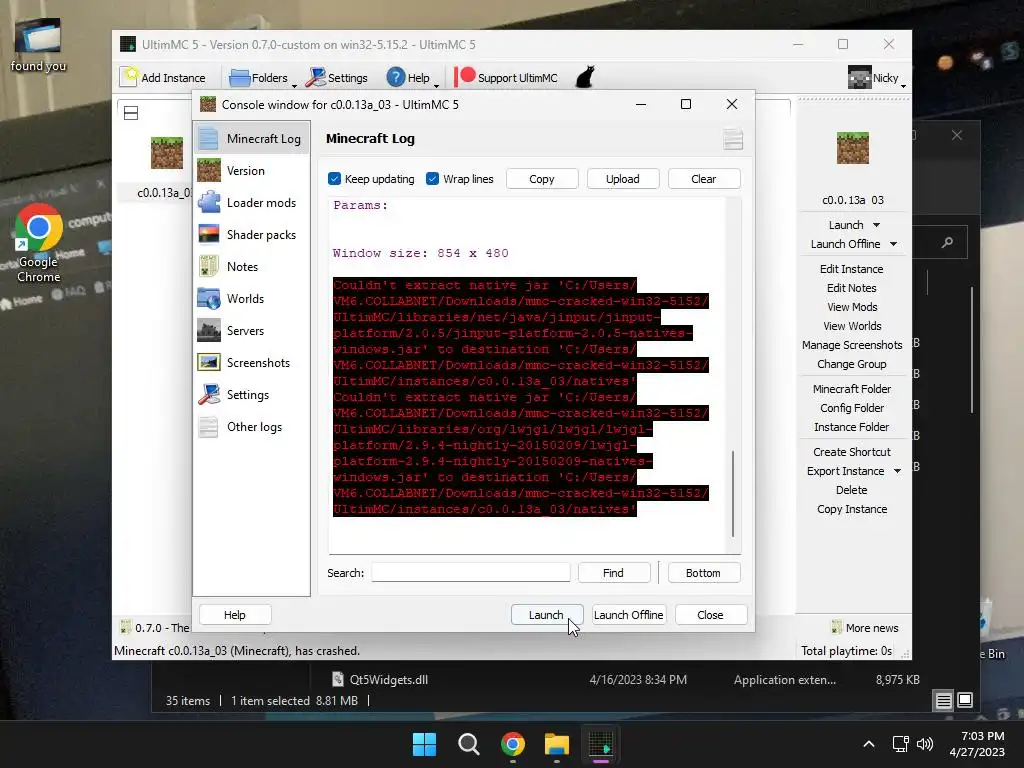The width and height of the screenshot is (1024, 768).
Task: Click the console Settings wrench icon
Action: 209,394
